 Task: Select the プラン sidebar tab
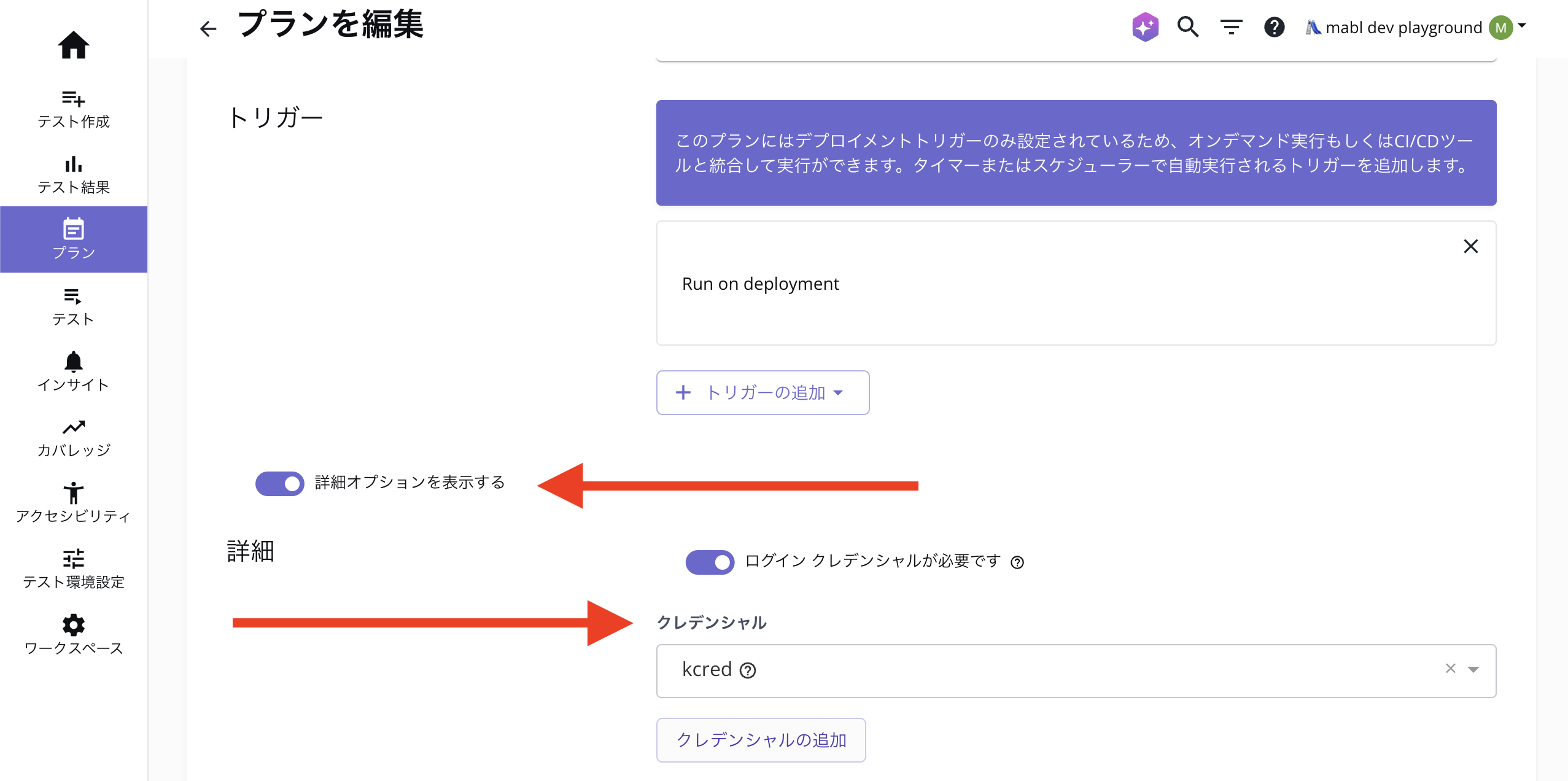pyautogui.click(x=73, y=239)
